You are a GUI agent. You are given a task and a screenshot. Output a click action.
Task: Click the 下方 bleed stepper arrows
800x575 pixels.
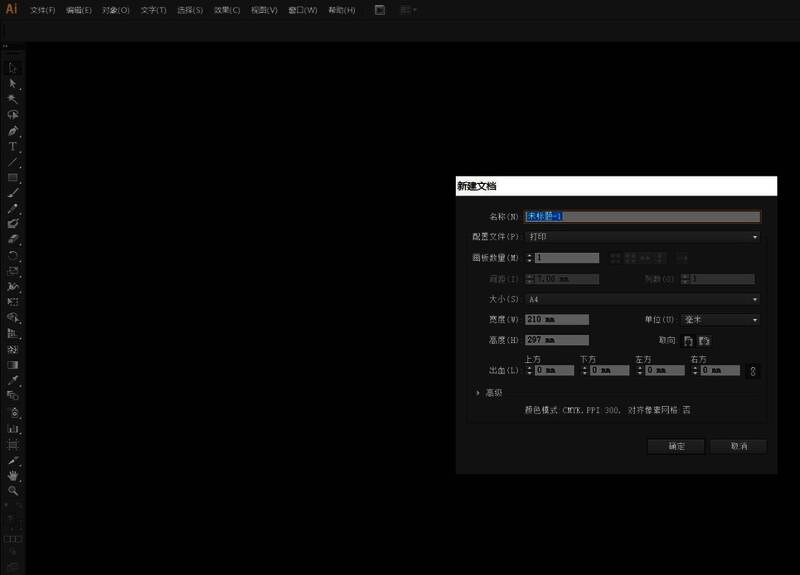[585, 370]
